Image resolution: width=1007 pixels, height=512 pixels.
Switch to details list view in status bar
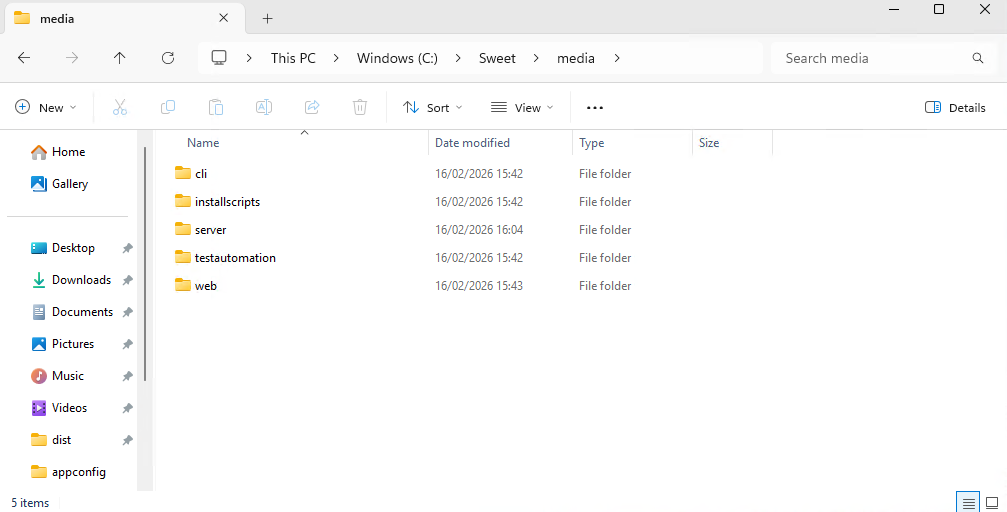pos(967,502)
